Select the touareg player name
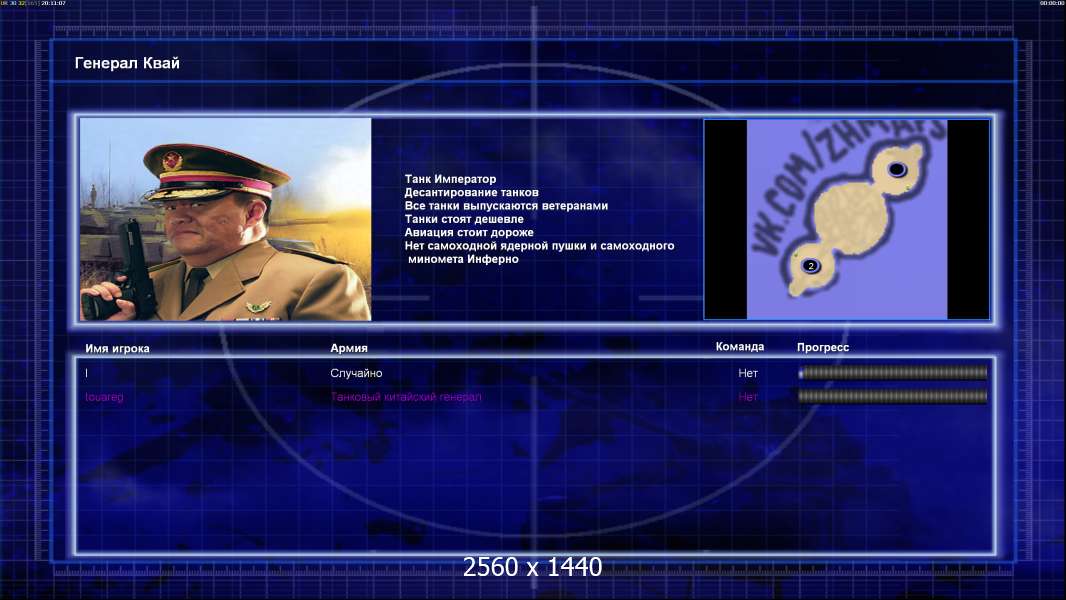The width and height of the screenshot is (1066, 600). (x=104, y=397)
